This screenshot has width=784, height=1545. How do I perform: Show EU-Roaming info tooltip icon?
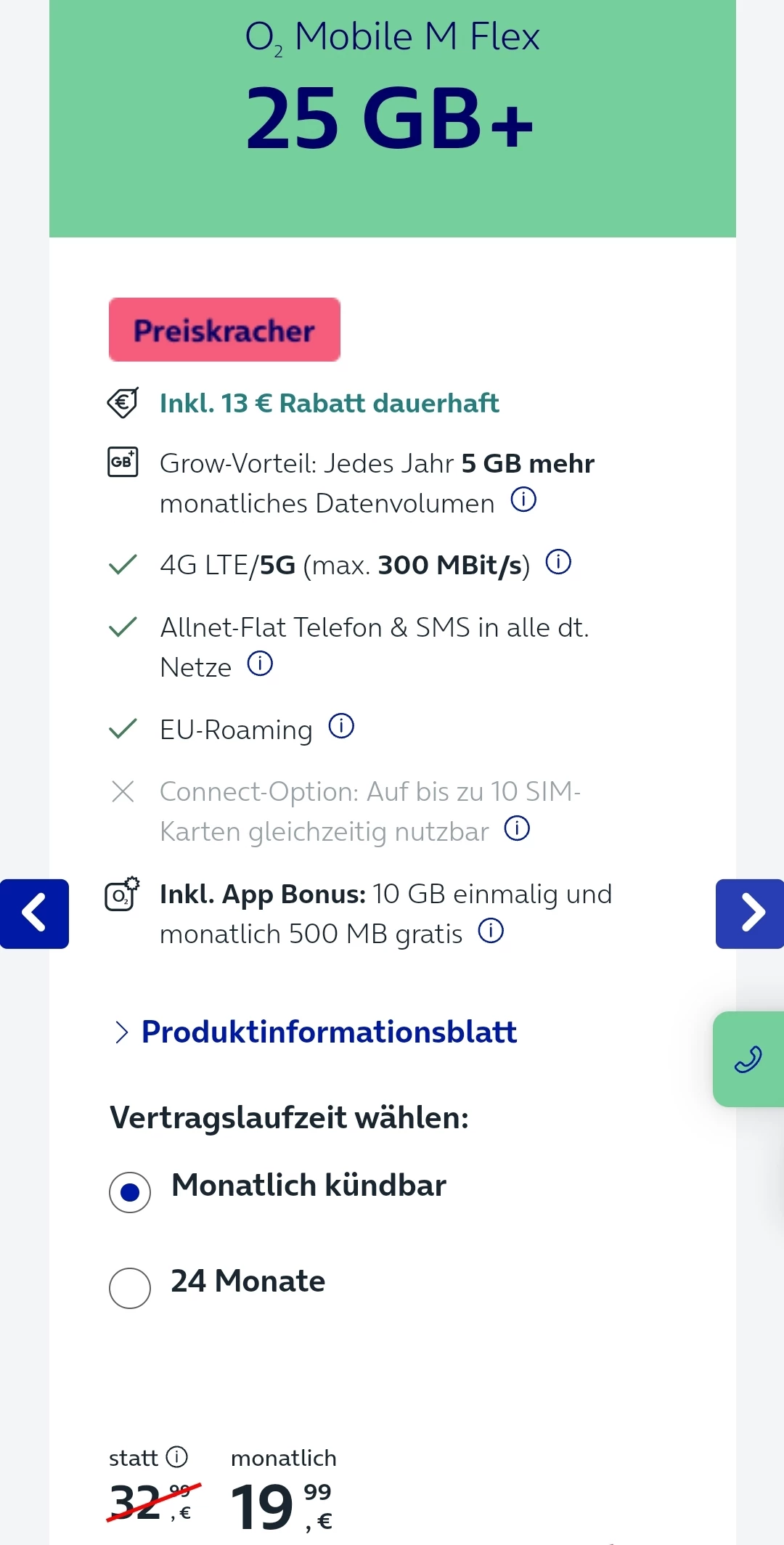pos(341,726)
